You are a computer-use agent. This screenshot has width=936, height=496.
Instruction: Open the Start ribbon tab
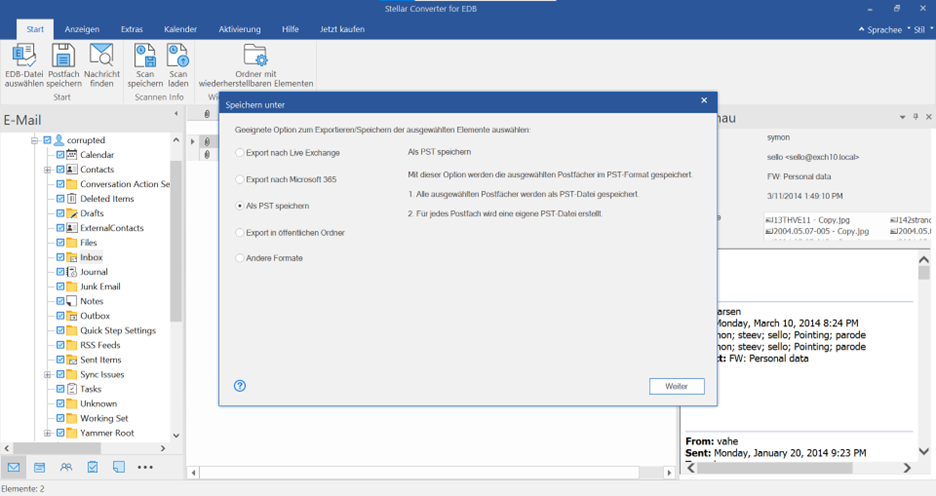point(35,29)
